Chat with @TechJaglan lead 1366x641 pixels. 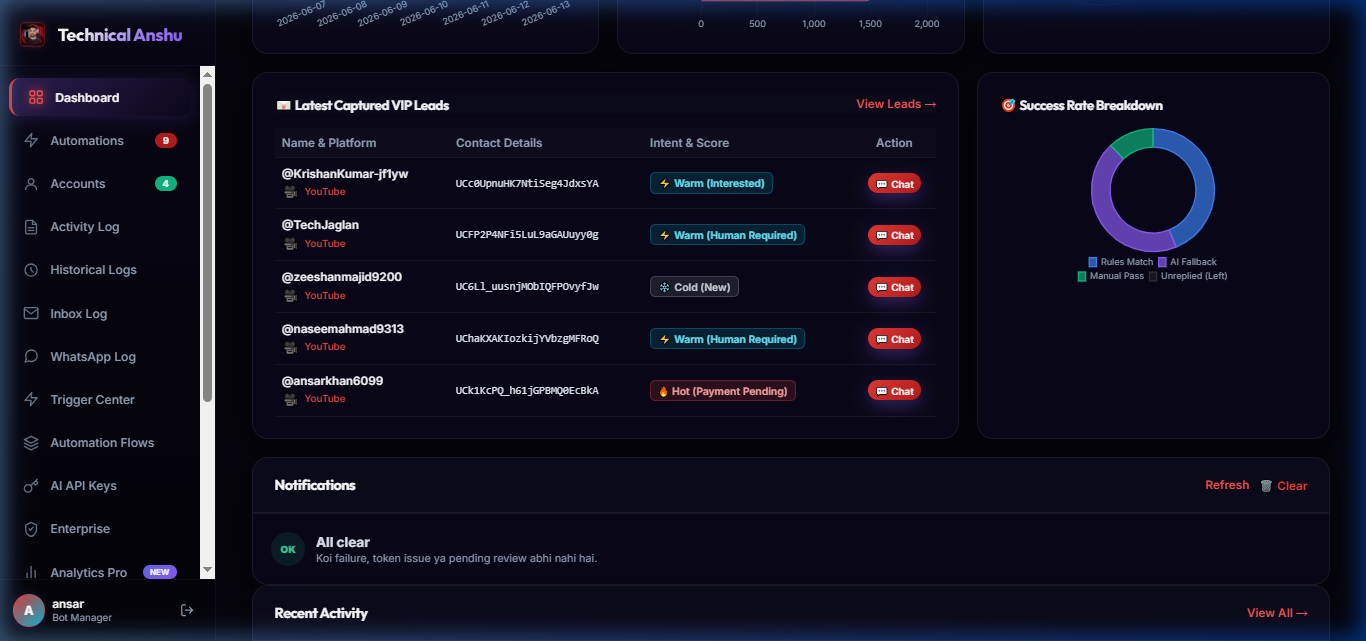coord(894,236)
